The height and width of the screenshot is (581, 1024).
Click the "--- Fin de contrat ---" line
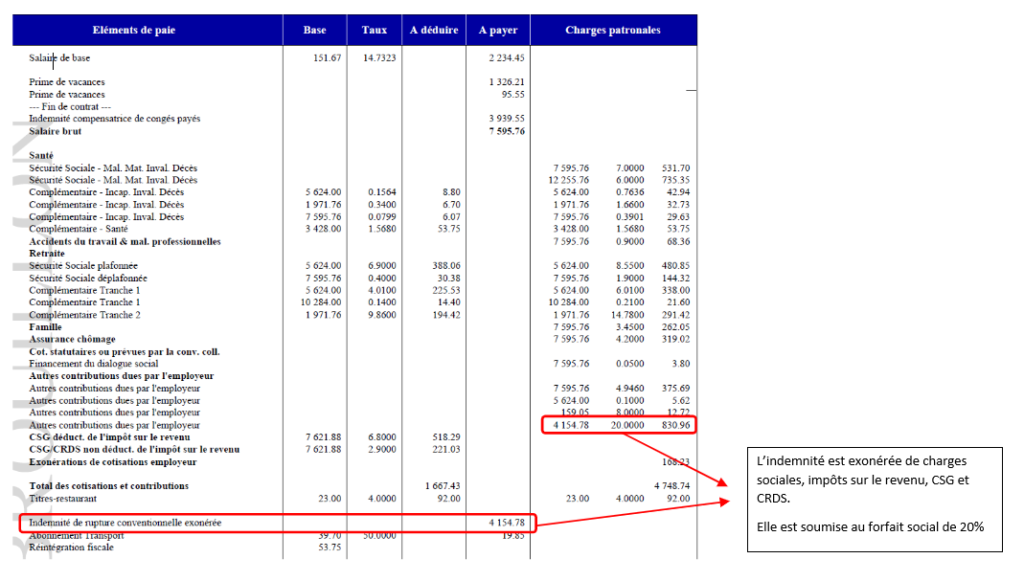(x=70, y=107)
